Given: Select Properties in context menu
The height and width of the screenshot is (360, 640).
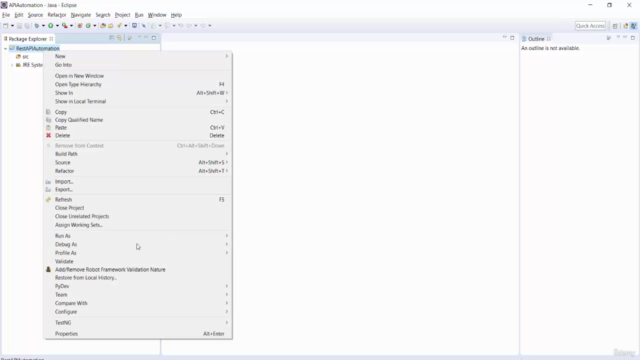Looking at the screenshot, I should [x=138, y=334].
